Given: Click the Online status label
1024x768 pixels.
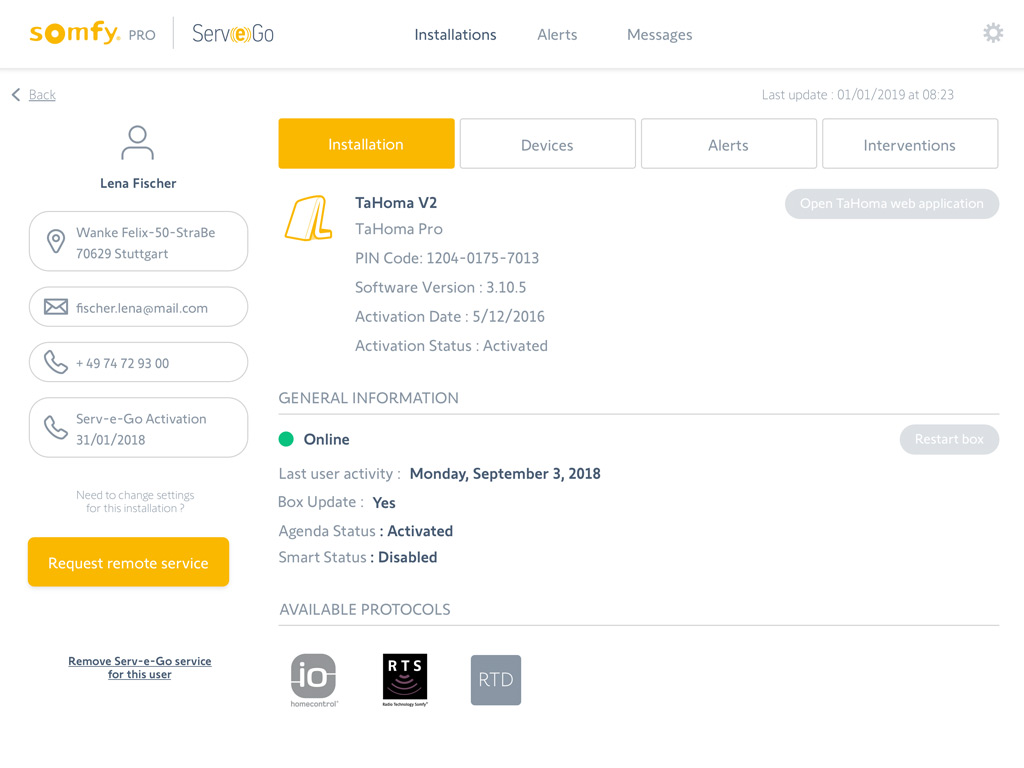Looking at the screenshot, I should point(327,440).
